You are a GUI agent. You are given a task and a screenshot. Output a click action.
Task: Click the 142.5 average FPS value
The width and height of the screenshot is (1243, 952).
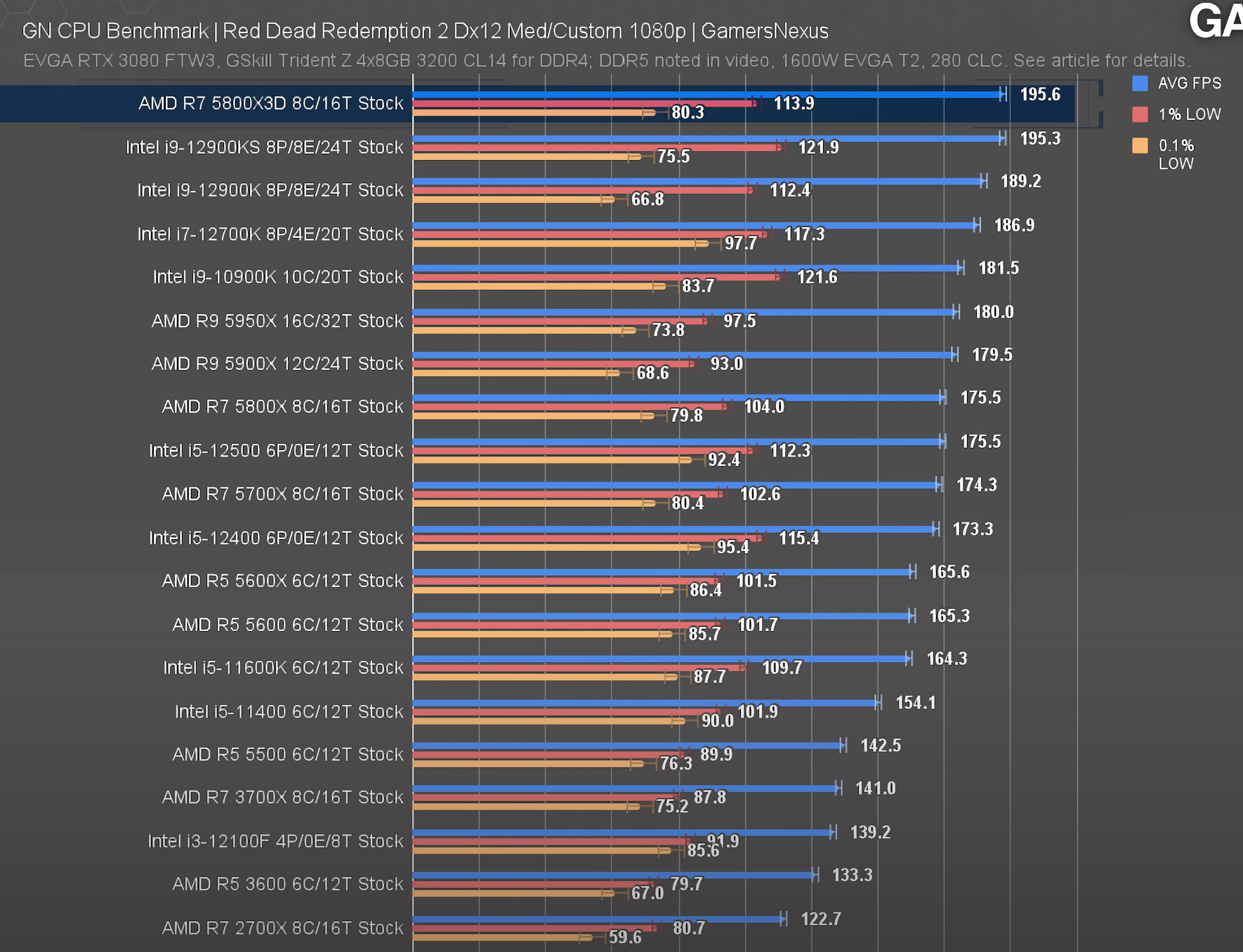(881, 746)
